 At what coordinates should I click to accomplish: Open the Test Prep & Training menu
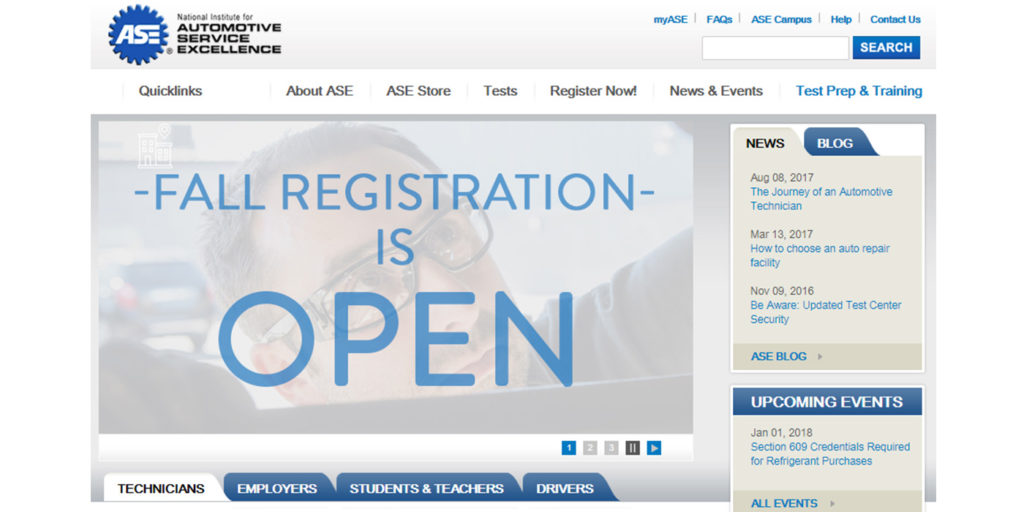859,91
